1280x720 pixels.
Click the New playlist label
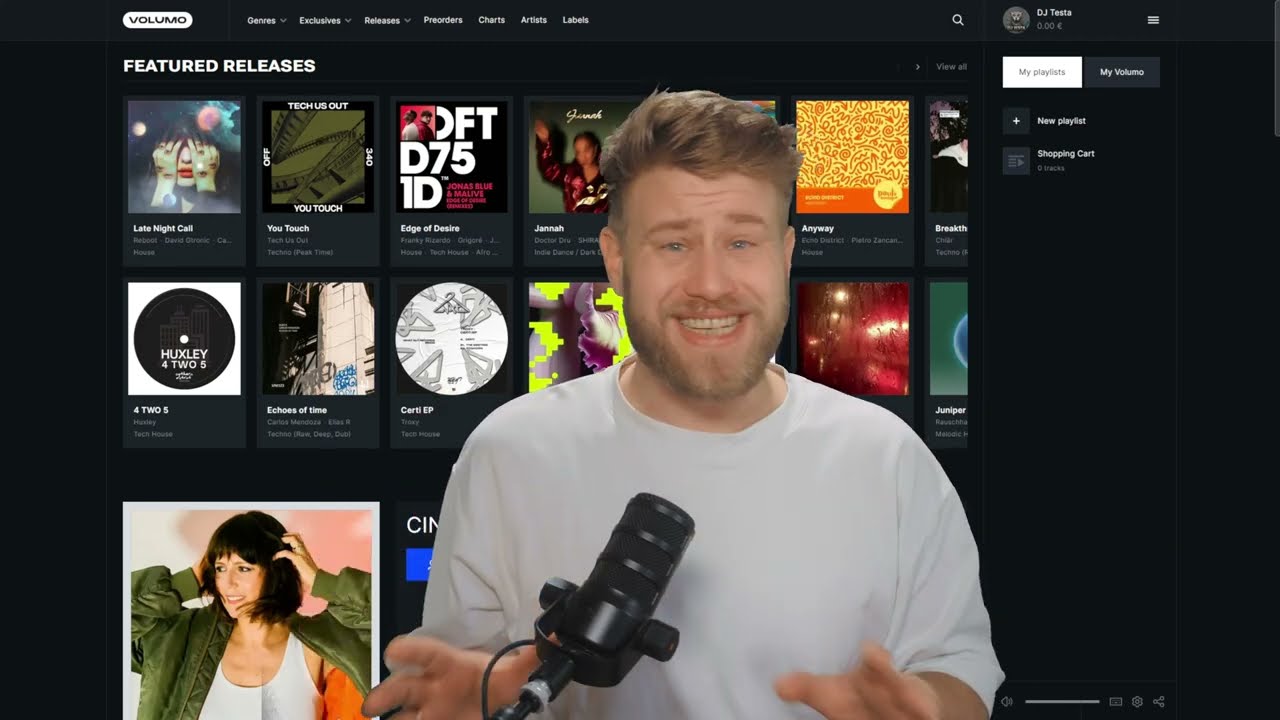[x=1061, y=121]
